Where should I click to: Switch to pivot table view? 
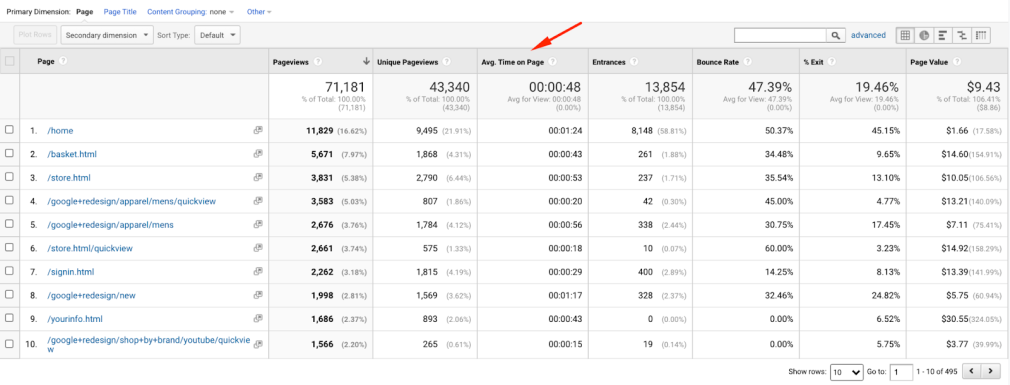coord(981,35)
